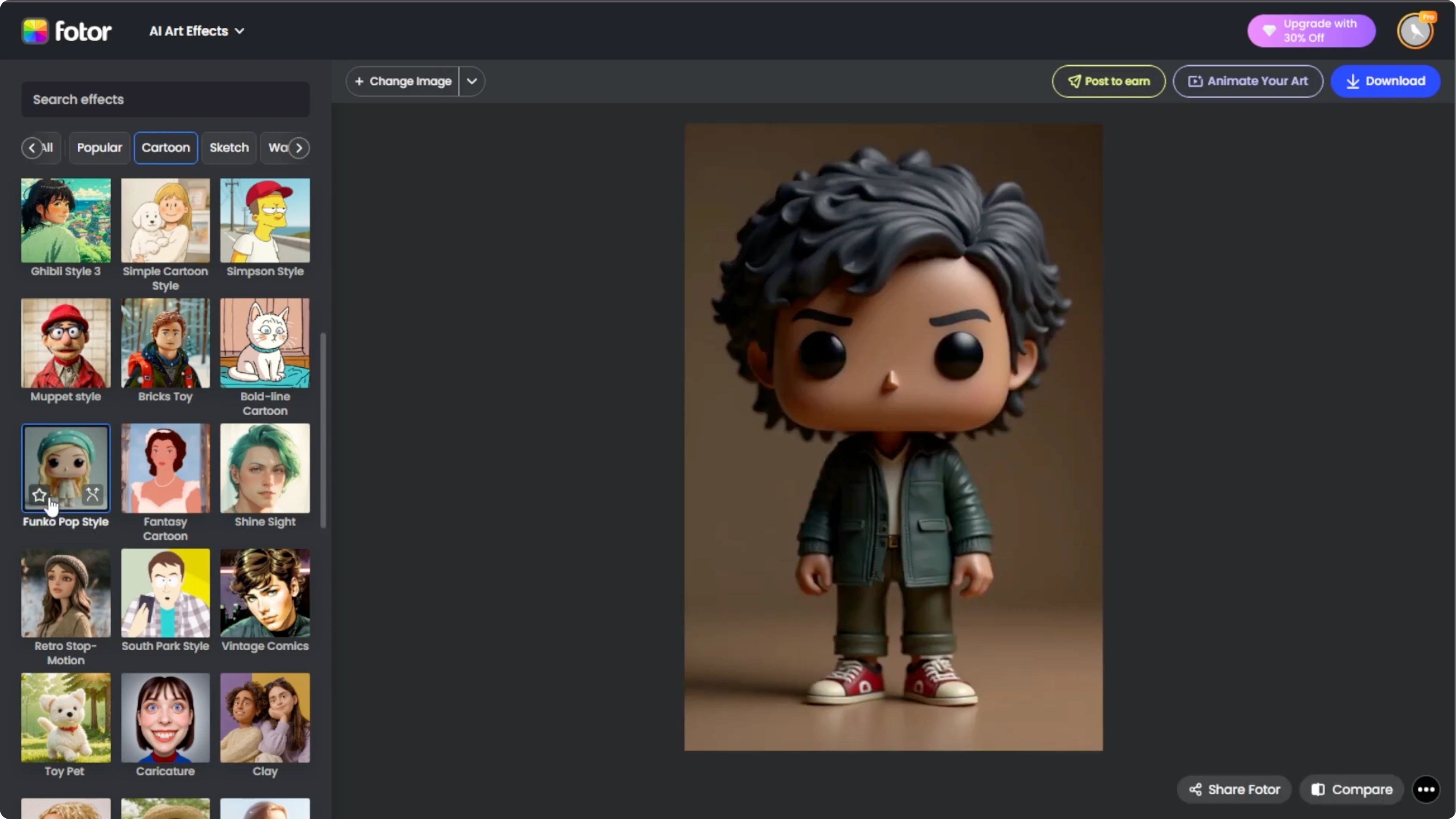
Task: Click the effects panel scrollbar
Action: (x=323, y=430)
